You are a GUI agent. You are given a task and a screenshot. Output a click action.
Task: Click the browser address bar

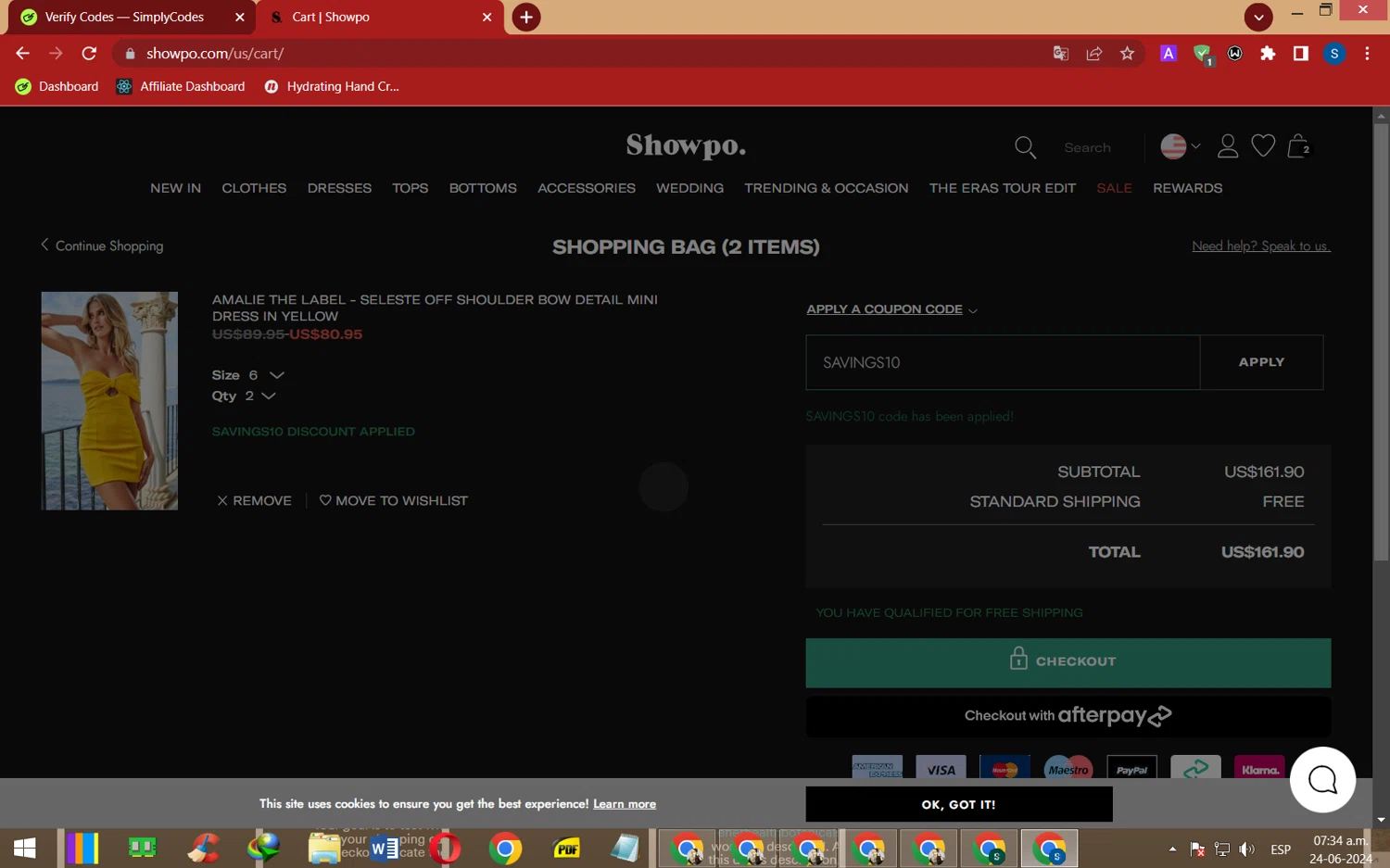(x=593, y=54)
